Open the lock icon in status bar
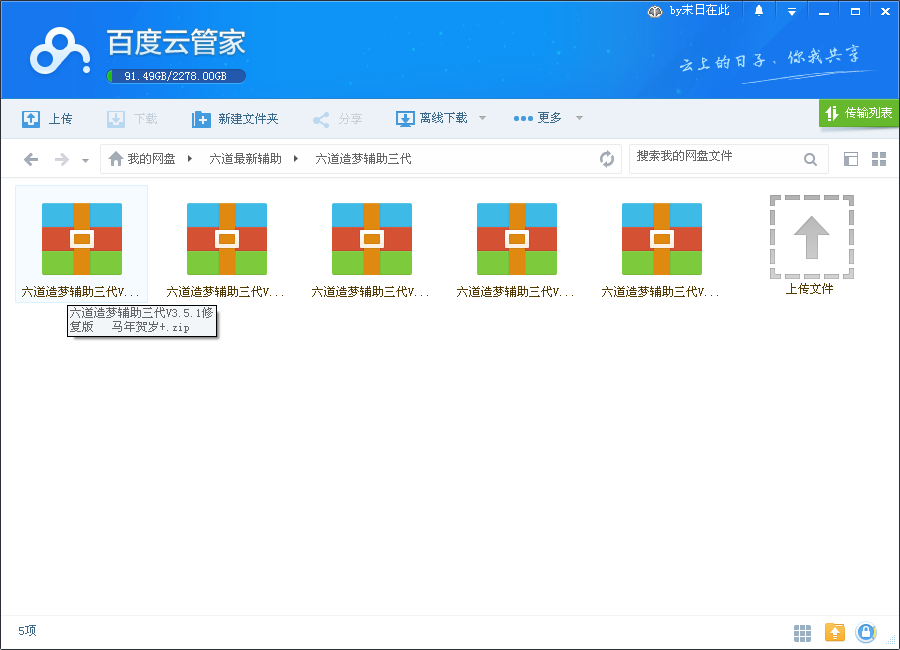This screenshot has height=650, width=900. pyautogui.click(x=866, y=632)
